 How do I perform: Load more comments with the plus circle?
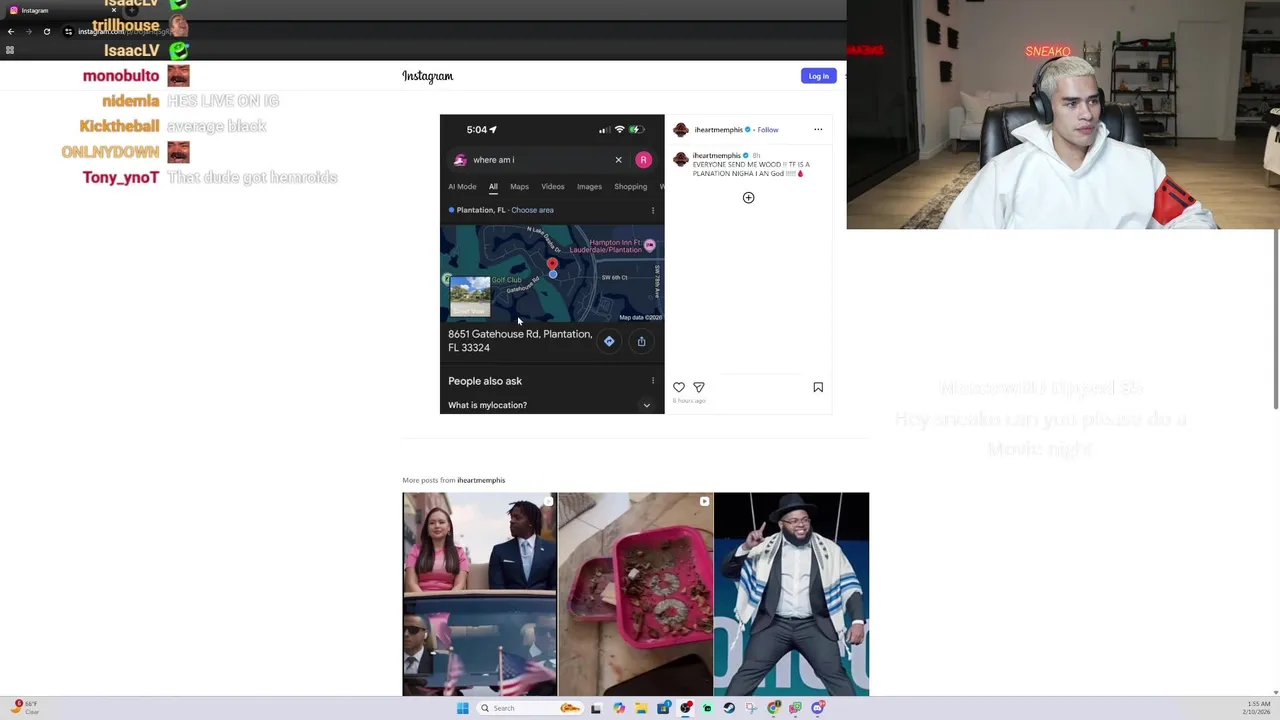pos(748,198)
